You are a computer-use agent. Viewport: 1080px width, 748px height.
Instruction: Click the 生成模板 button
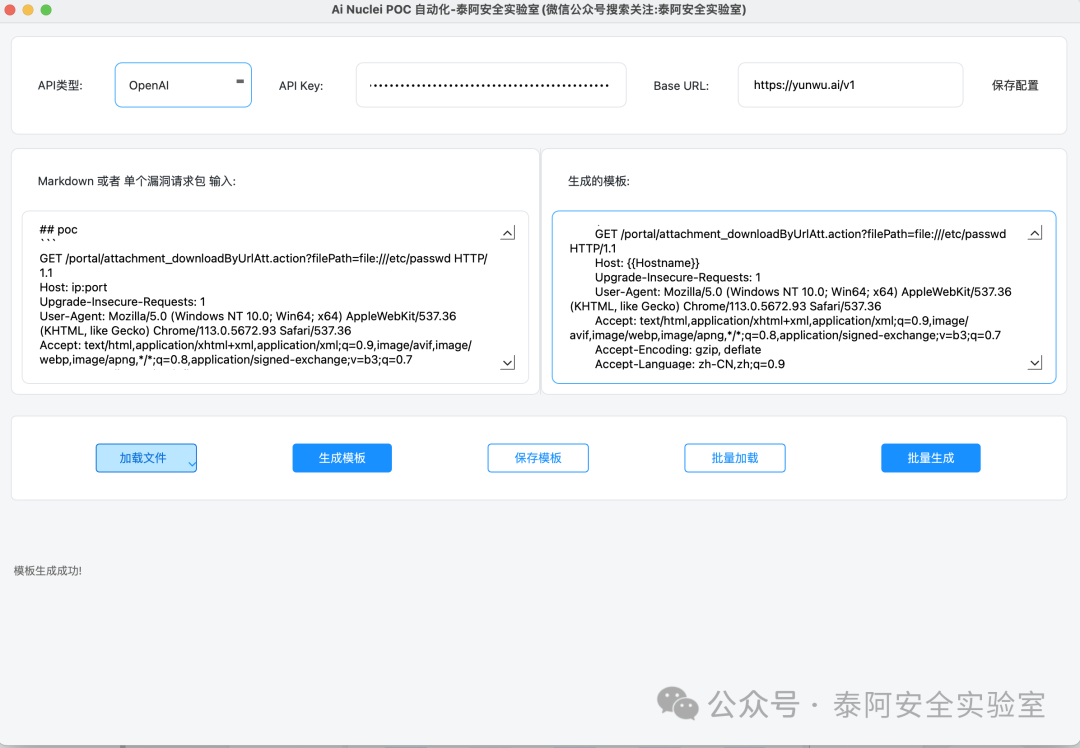click(342, 458)
